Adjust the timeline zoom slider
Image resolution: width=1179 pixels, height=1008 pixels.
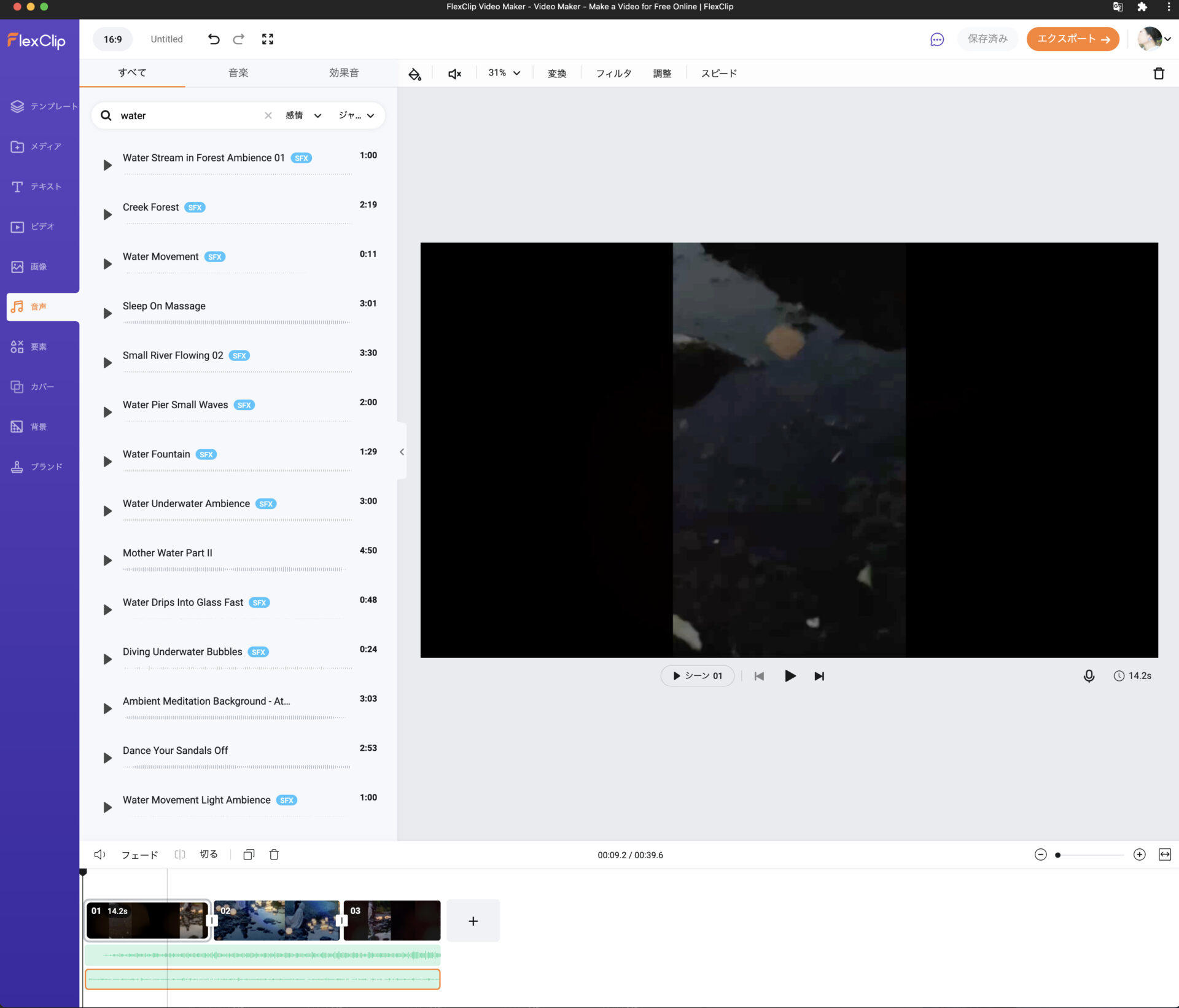tap(1057, 855)
